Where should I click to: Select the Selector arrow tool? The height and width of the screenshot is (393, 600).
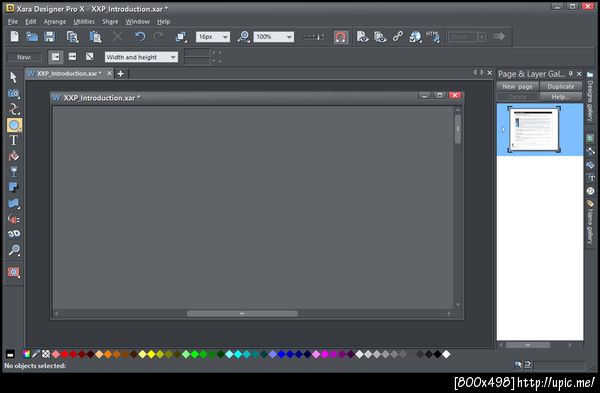coord(13,77)
